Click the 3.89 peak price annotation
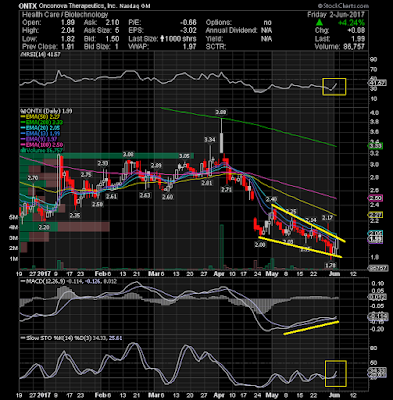This screenshot has width=393, height=400. 221,112
